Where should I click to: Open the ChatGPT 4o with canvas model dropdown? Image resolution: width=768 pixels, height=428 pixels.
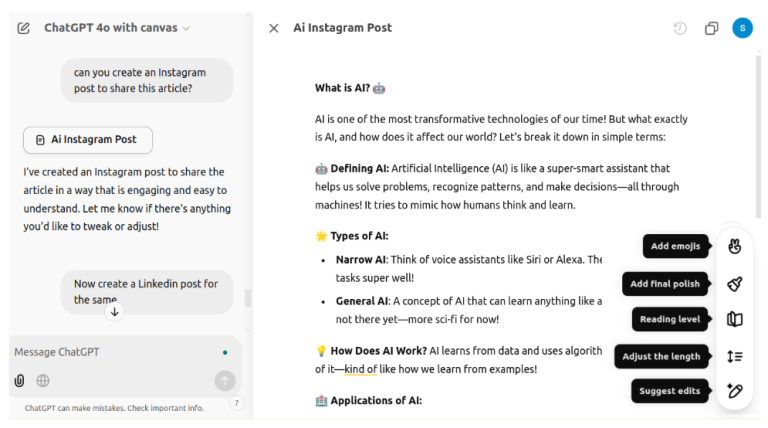(117, 28)
